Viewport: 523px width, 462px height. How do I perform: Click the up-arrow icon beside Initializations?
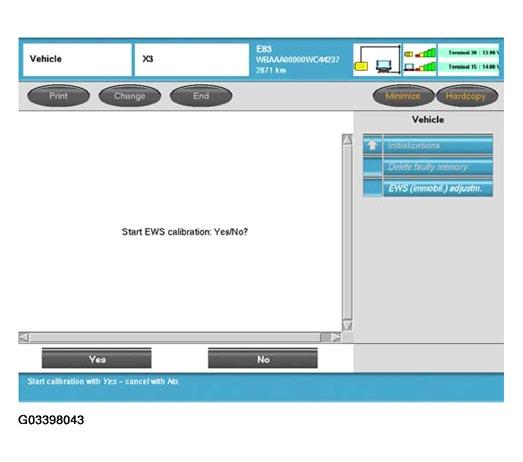click(372, 145)
